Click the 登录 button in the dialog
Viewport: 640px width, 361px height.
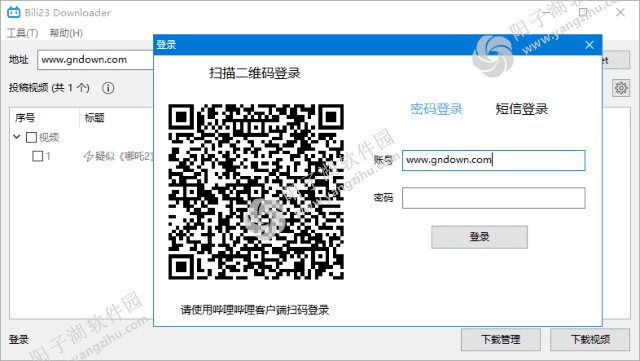(480, 237)
